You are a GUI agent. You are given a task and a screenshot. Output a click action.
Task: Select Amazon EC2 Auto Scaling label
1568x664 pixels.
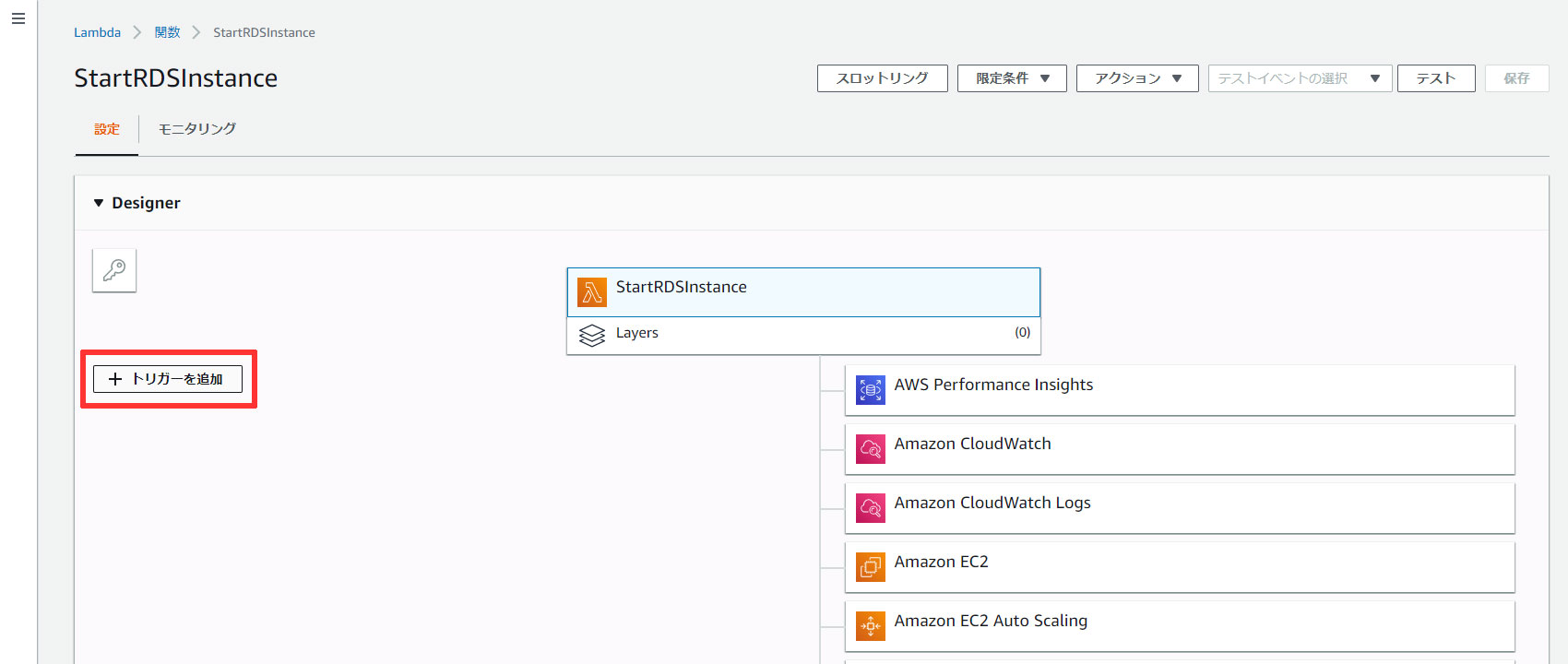(991, 621)
